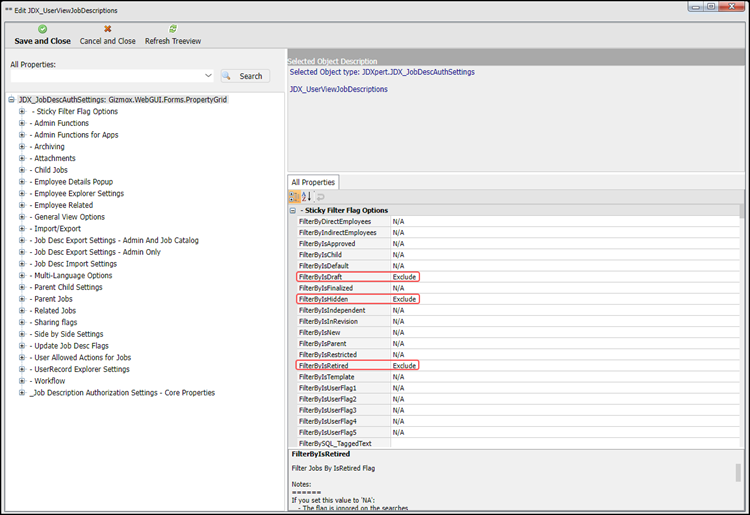Click the Refresh Treeview arrows icon

(x=173, y=29)
